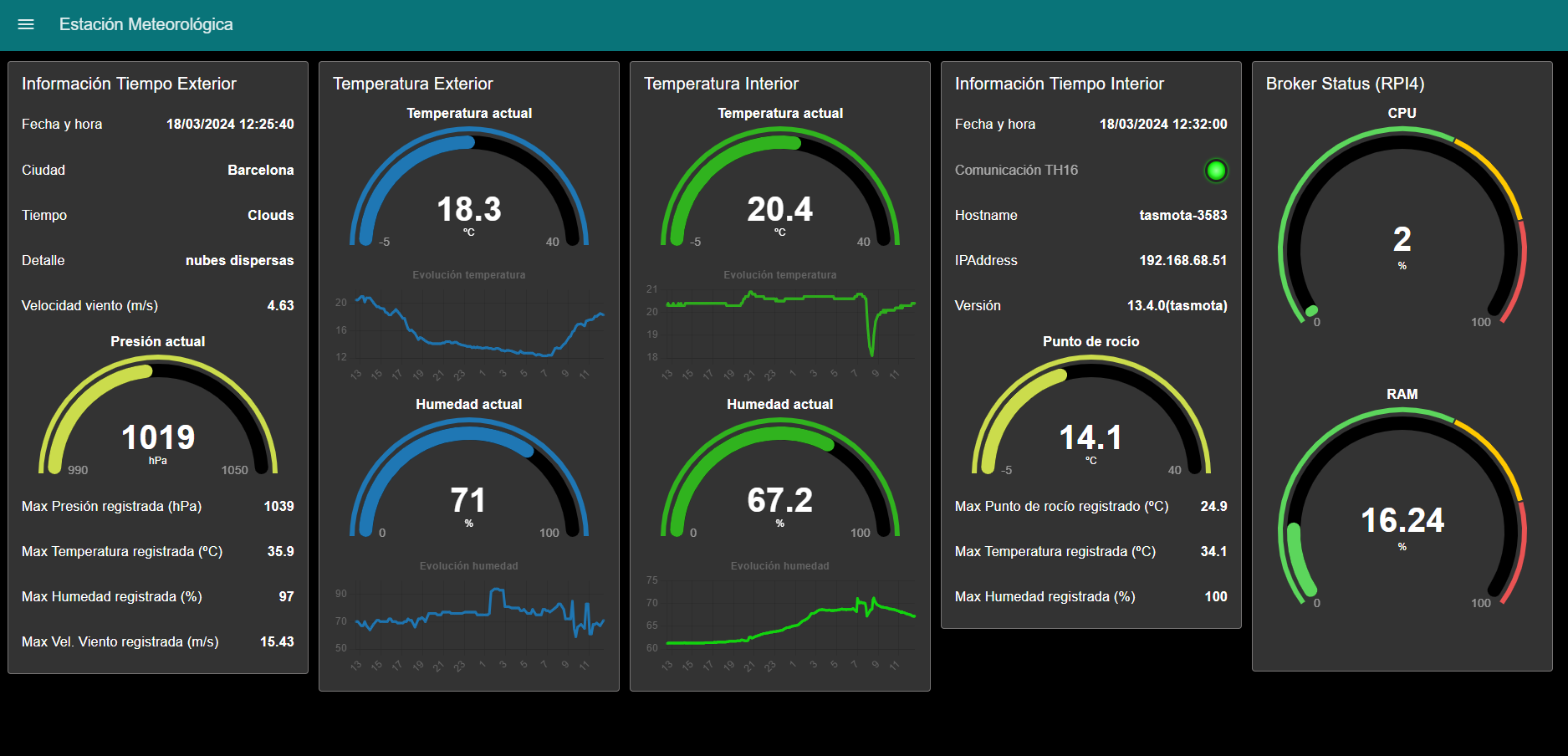Click the Max Vel. Viento registrada label
Image resolution: width=1568 pixels, height=756 pixels.
tap(120, 641)
